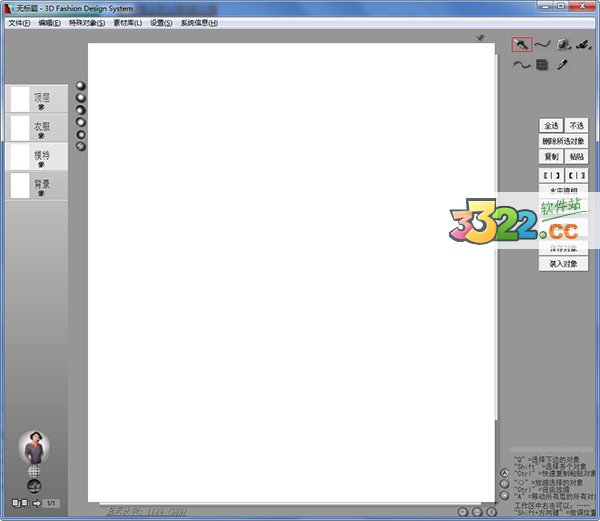Select the 'A' round option near hints
The height and width of the screenshot is (521, 600).
pos(504,473)
